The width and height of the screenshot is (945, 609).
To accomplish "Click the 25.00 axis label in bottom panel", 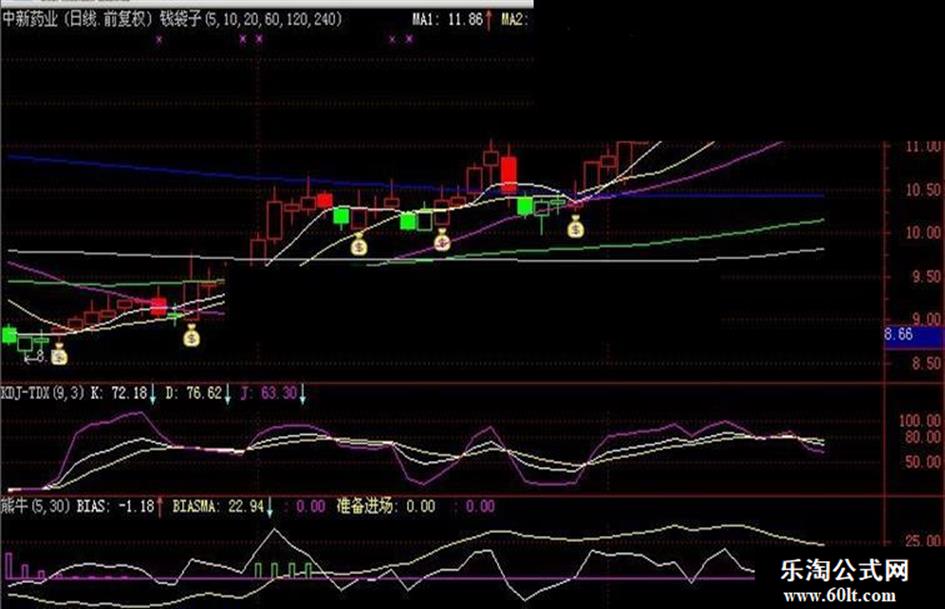I will pyautogui.click(x=922, y=540).
